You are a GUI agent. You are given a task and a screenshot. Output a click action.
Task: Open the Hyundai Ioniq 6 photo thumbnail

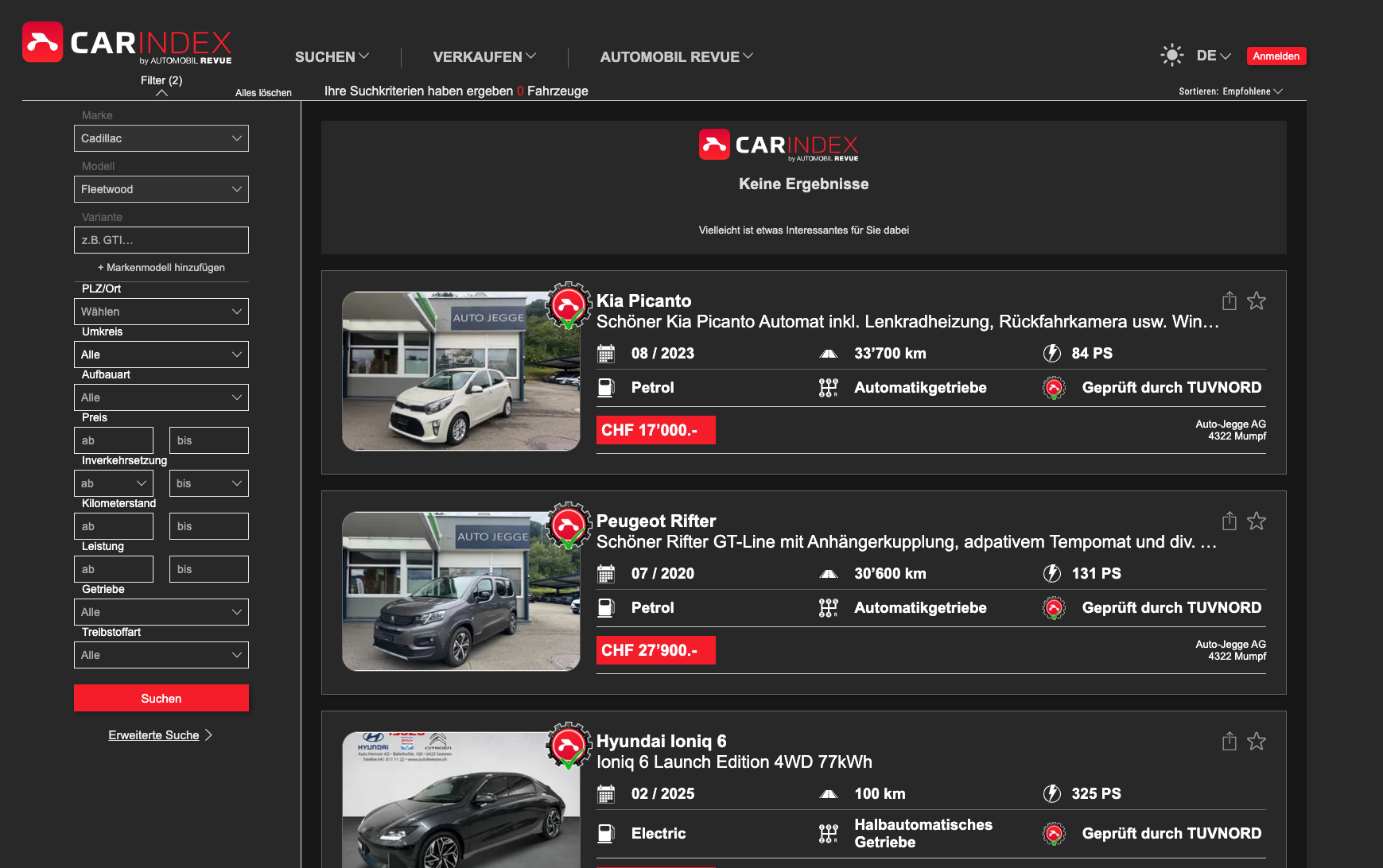461,800
